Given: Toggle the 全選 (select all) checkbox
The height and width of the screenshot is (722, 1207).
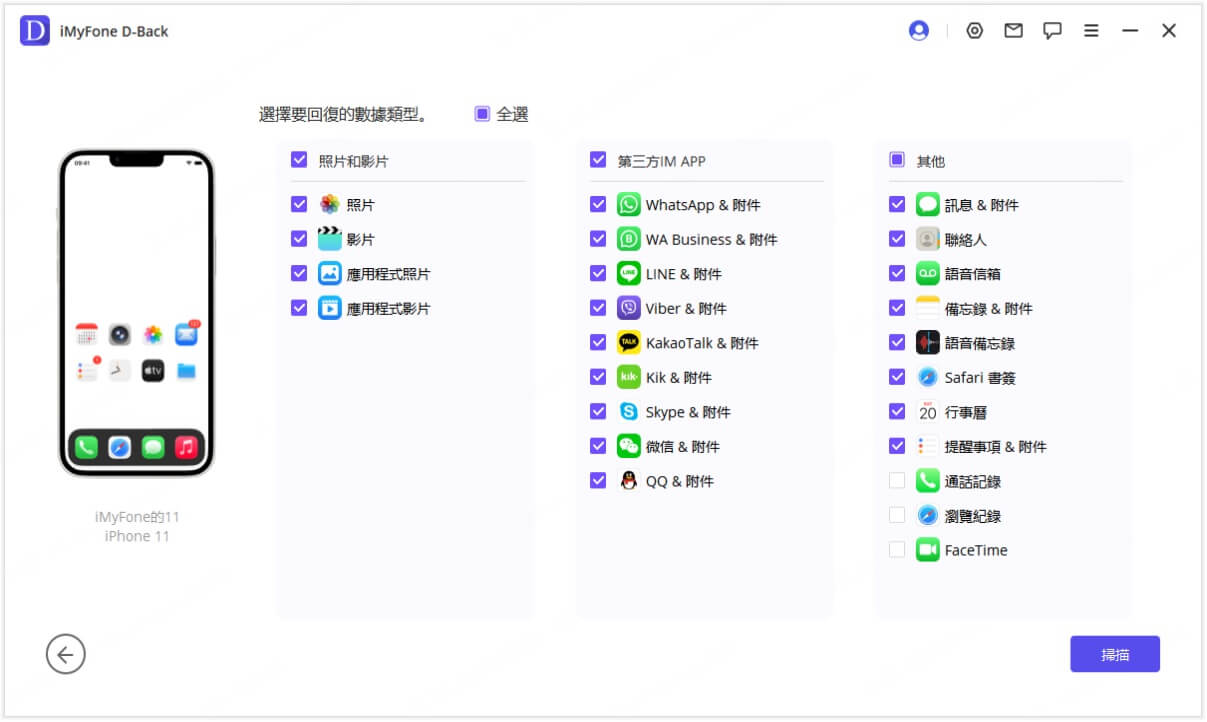Looking at the screenshot, I should [484, 114].
